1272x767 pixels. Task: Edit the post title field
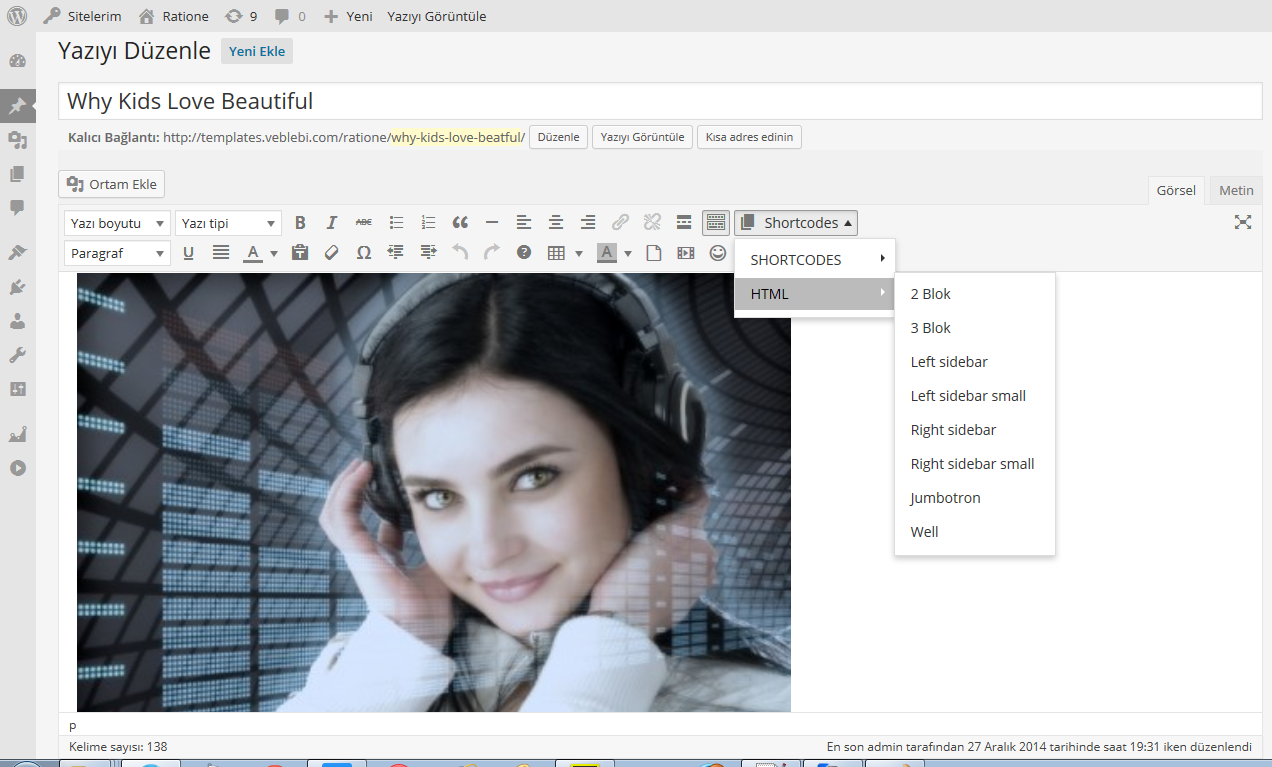pos(660,101)
